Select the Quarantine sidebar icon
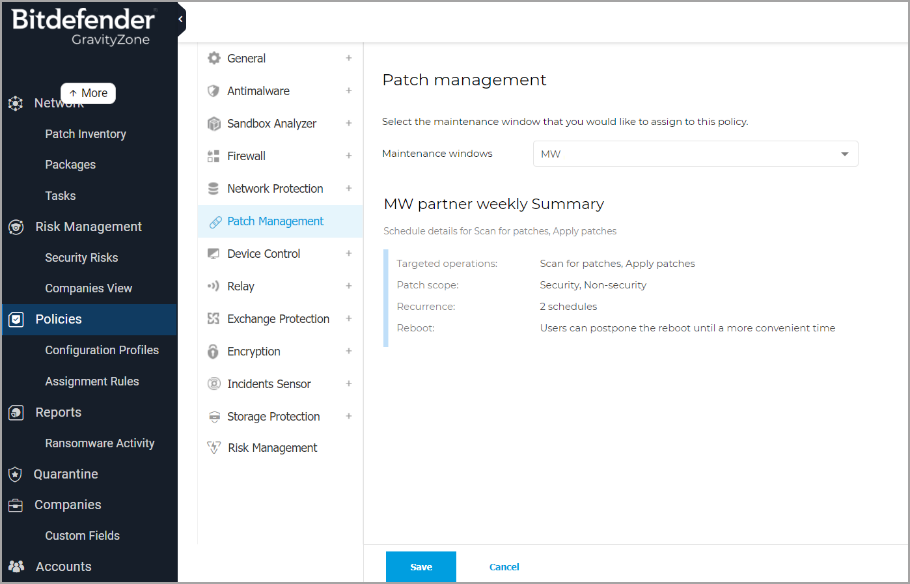This screenshot has height=584, width=910. (x=15, y=473)
